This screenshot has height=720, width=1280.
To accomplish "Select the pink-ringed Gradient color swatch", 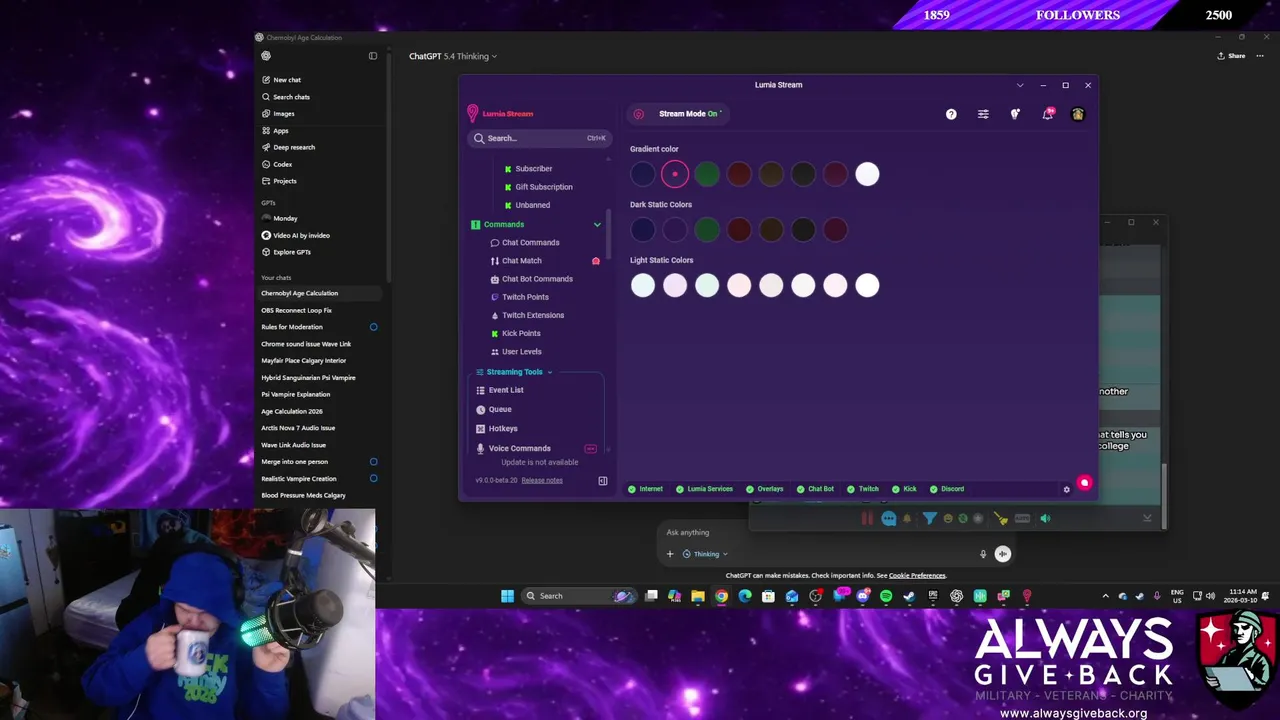I will 675,174.
